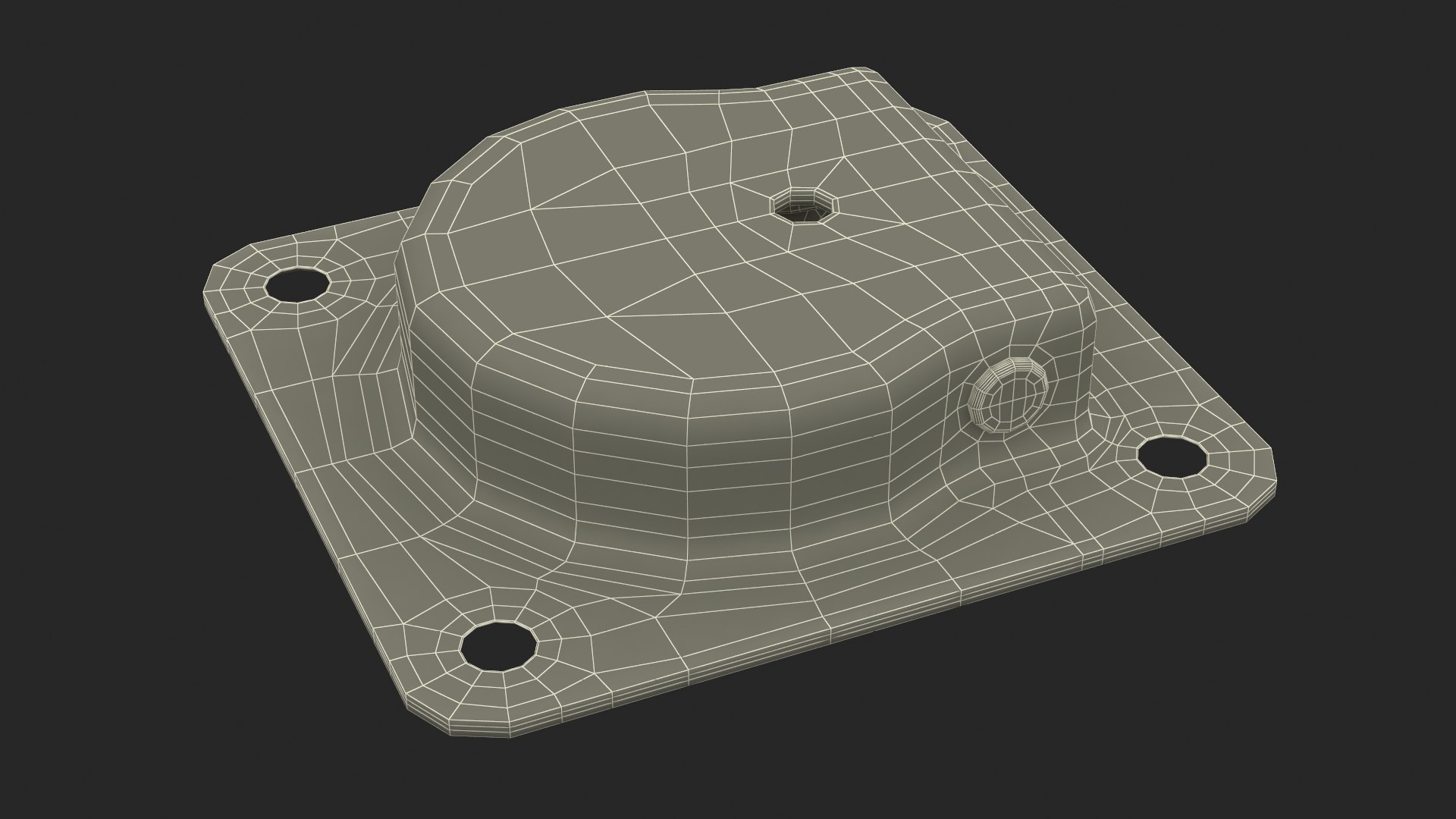Select the small hole atop the dome
This screenshot has height=819, width=1456.
[802, 206]
